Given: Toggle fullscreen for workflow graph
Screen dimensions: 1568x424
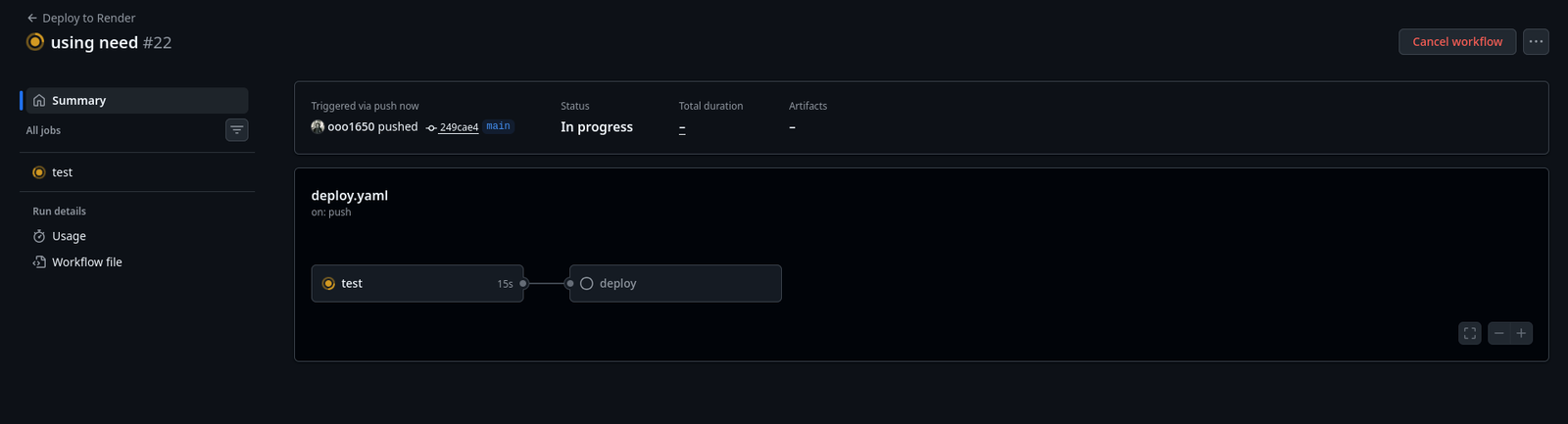Looking at the screenshot, I should pos(1469,334).
